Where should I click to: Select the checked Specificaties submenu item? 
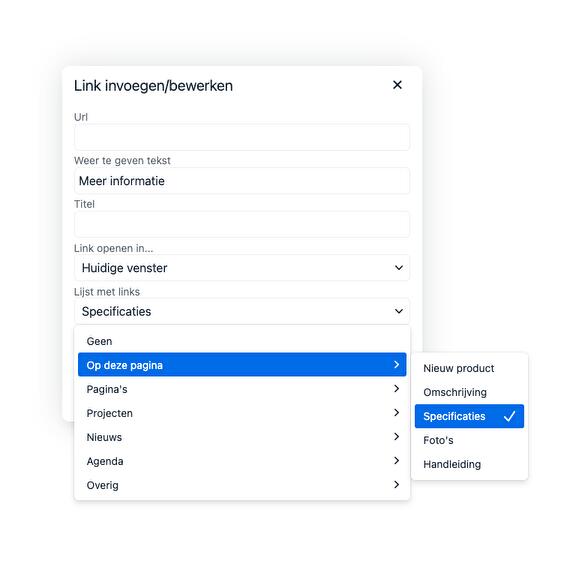pos(469,416)
